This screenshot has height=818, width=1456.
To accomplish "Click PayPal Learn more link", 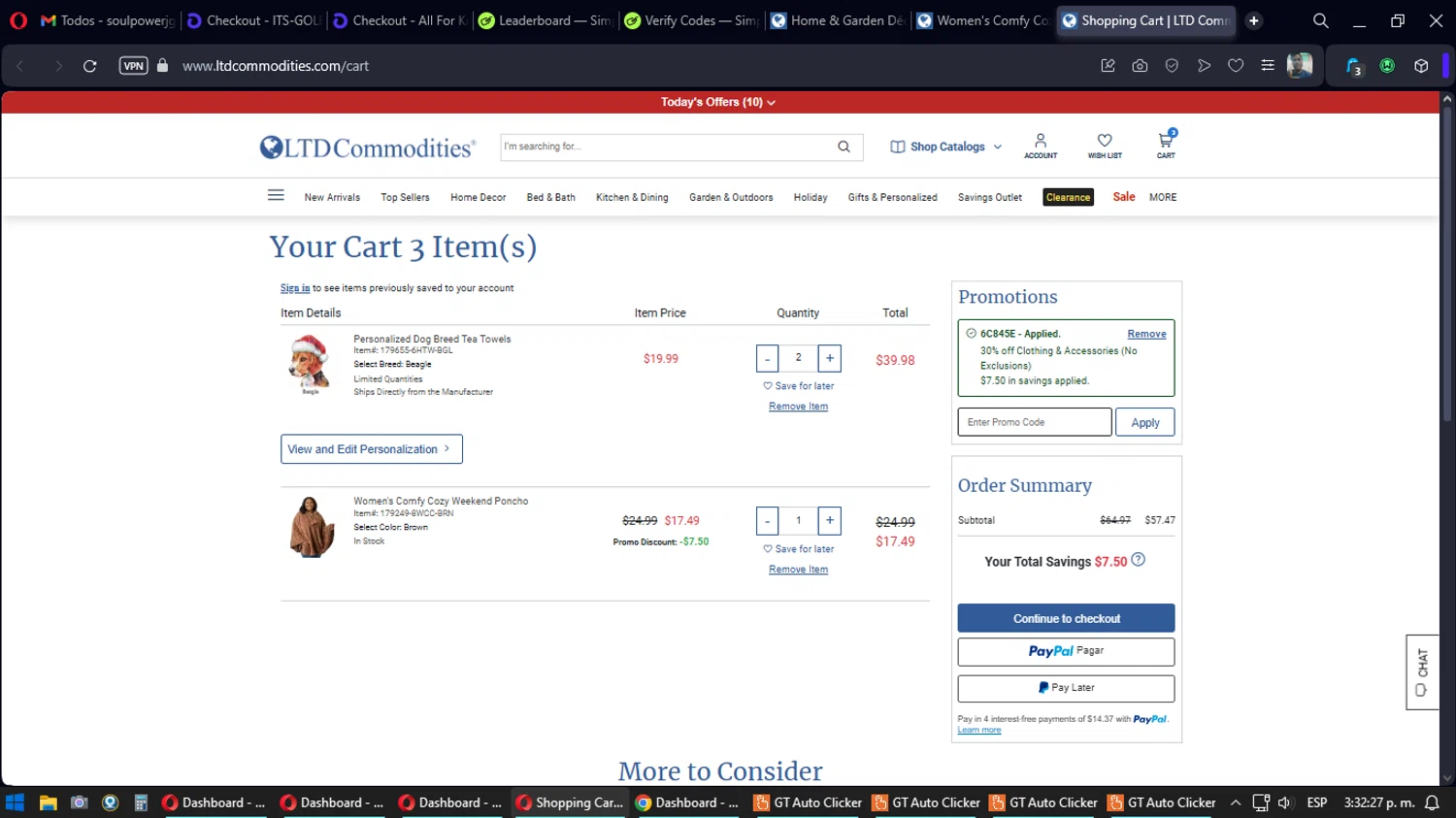I will click(978, 730).
